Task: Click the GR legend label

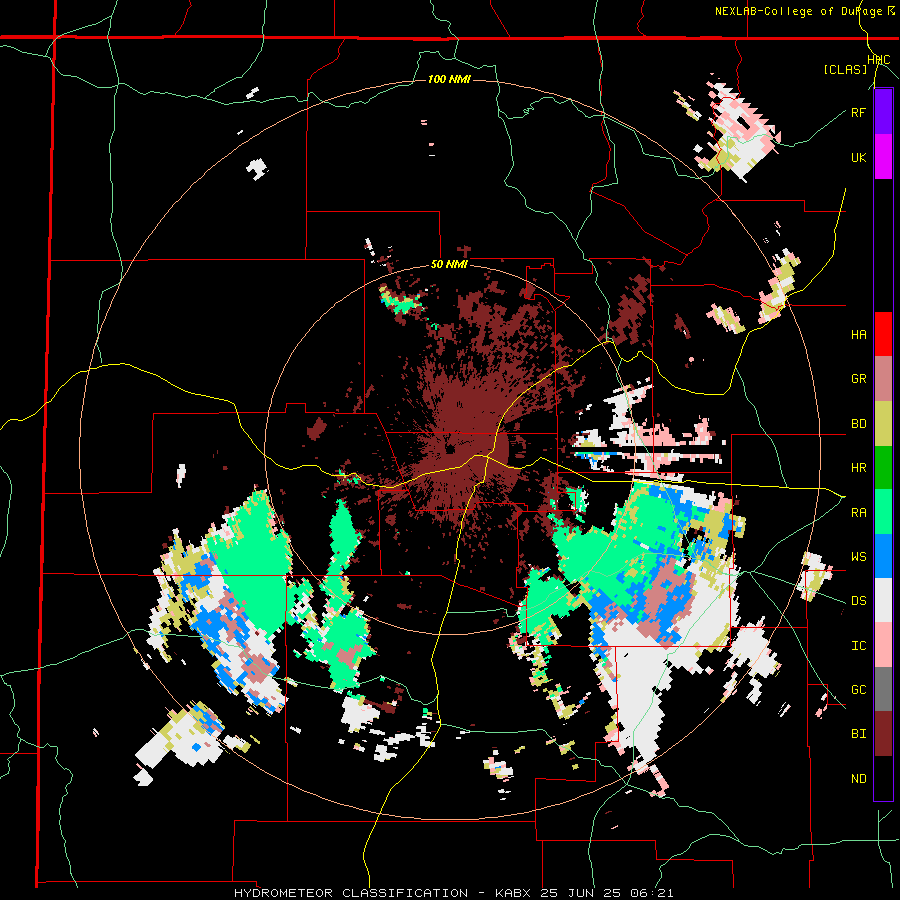Action: pos(858,379)
